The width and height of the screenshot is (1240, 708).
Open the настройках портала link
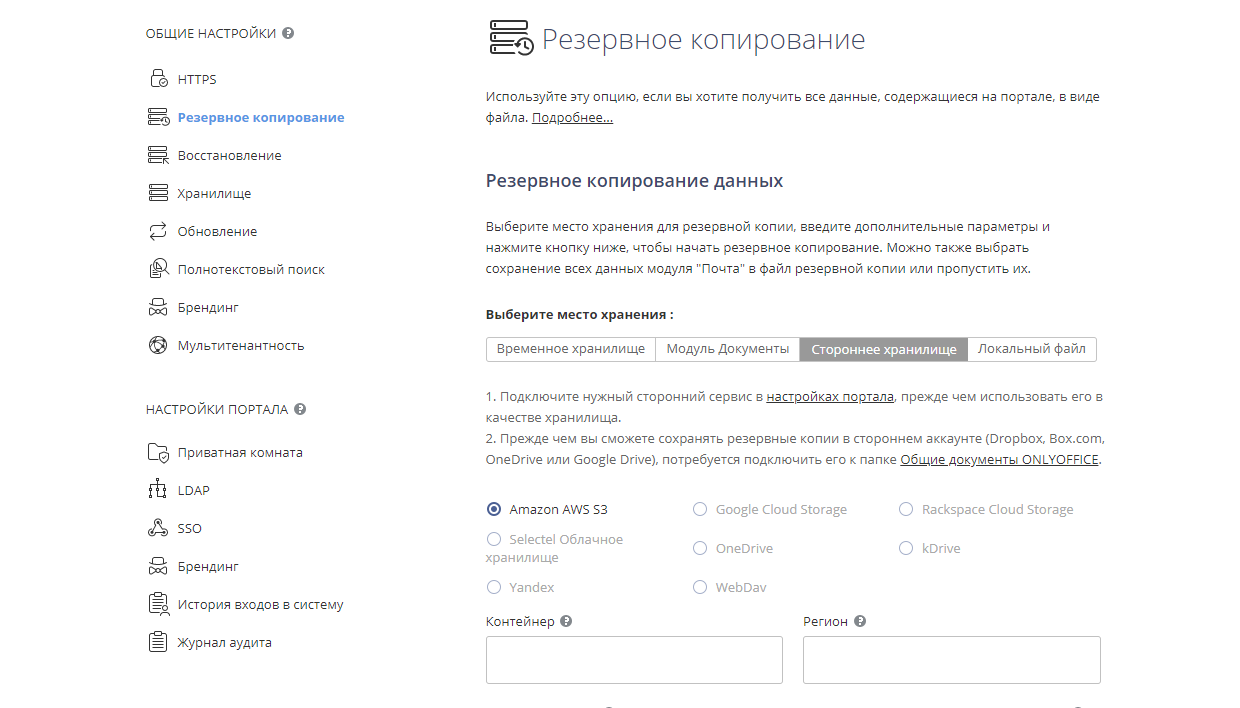830,396
